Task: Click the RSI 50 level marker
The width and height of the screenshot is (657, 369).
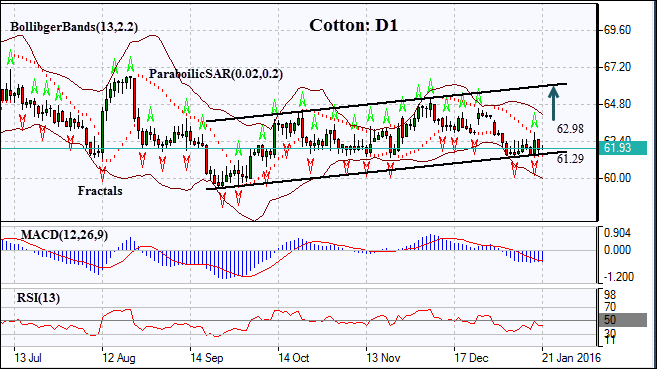Action: point(623,320)
